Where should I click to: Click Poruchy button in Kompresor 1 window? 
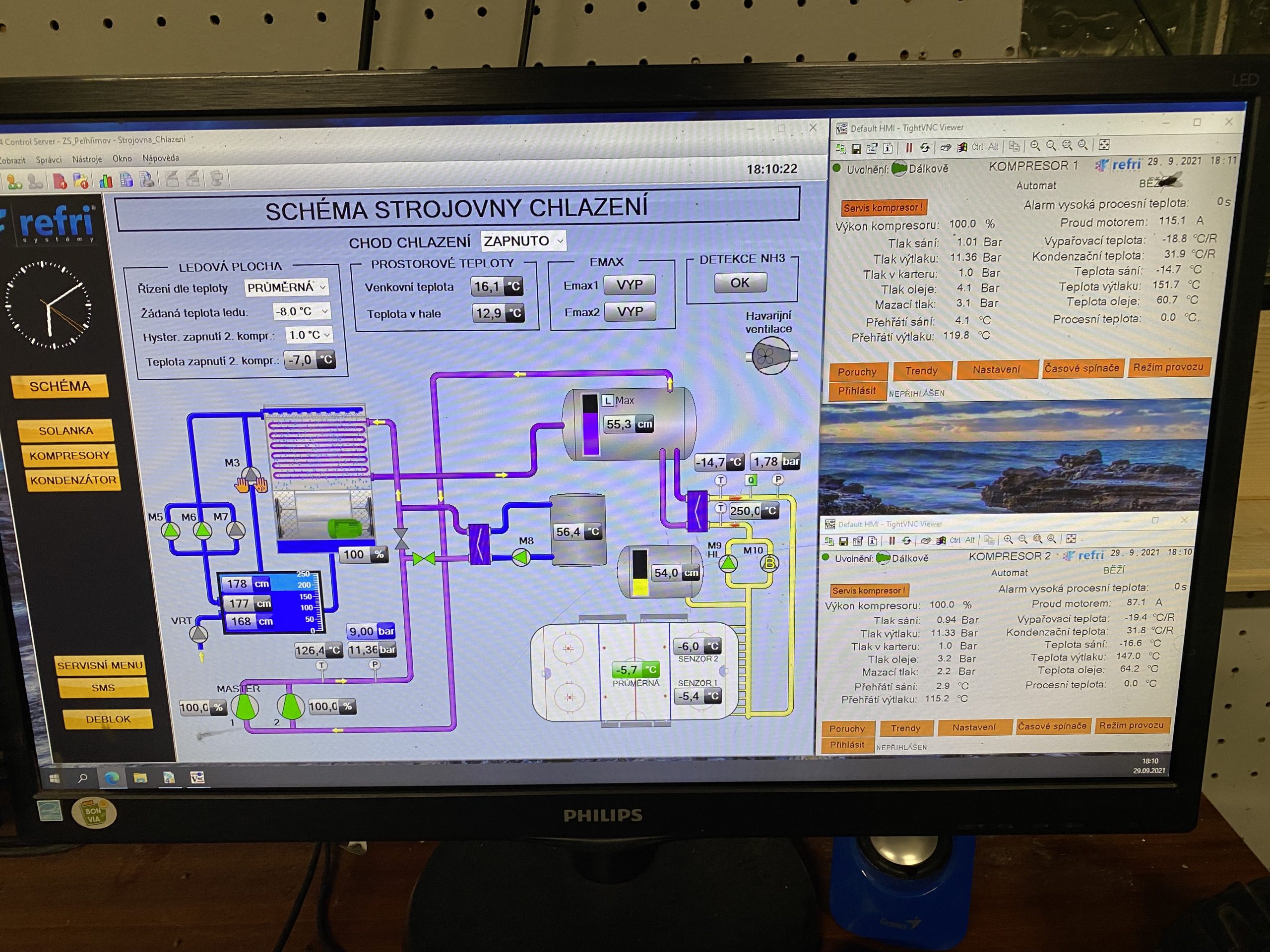[857, 371]
